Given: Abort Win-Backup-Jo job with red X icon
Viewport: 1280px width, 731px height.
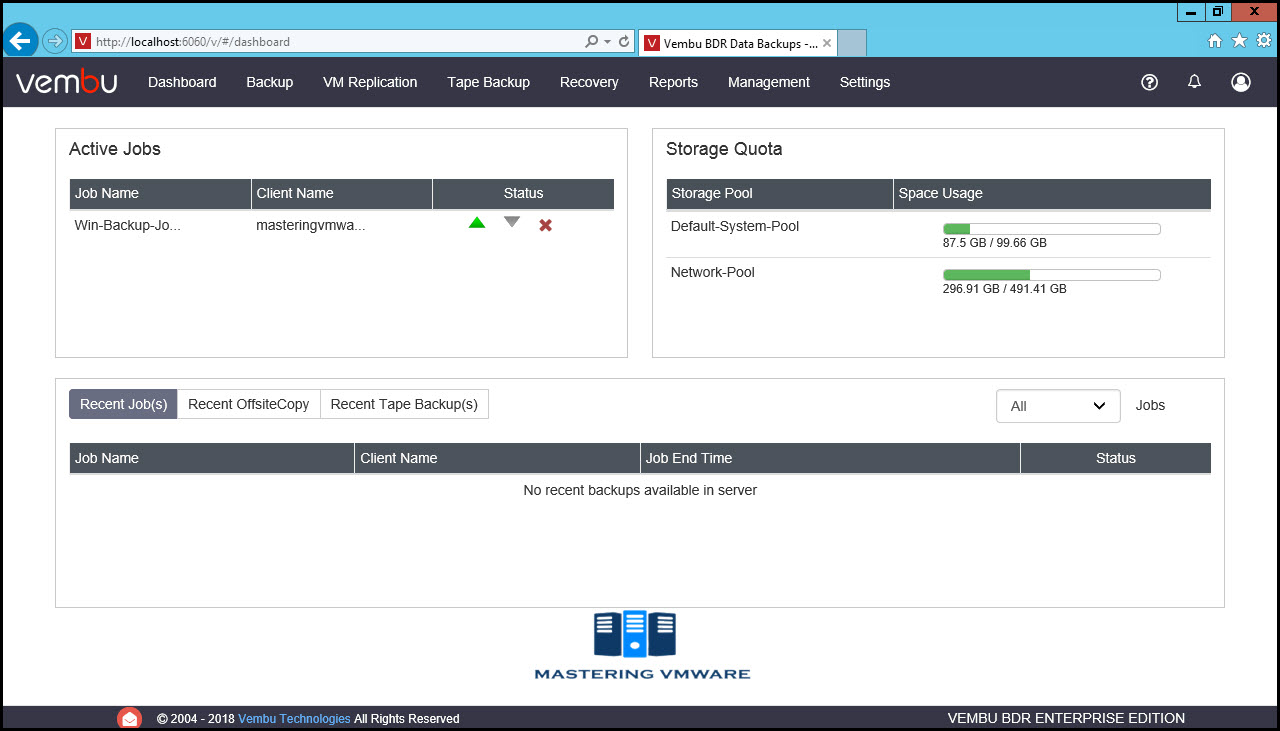Looking at the screenshot, I should tap(546, 225).
